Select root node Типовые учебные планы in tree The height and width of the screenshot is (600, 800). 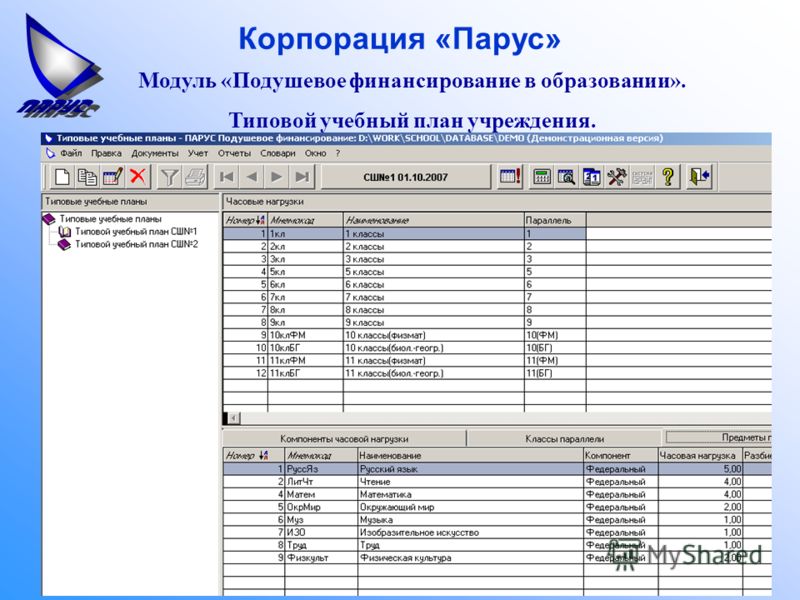click(x=110, y=219)
